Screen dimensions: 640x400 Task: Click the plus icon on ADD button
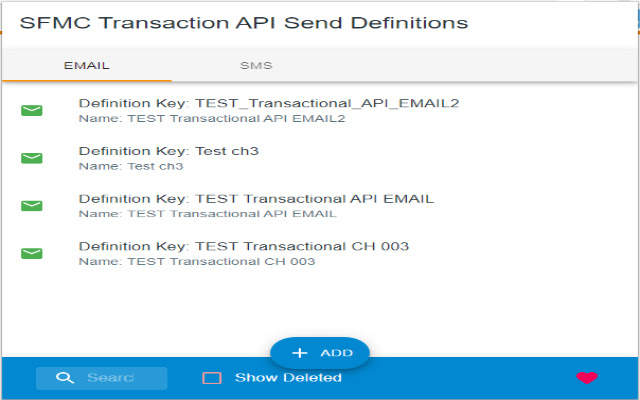click(x=300, y=353)
